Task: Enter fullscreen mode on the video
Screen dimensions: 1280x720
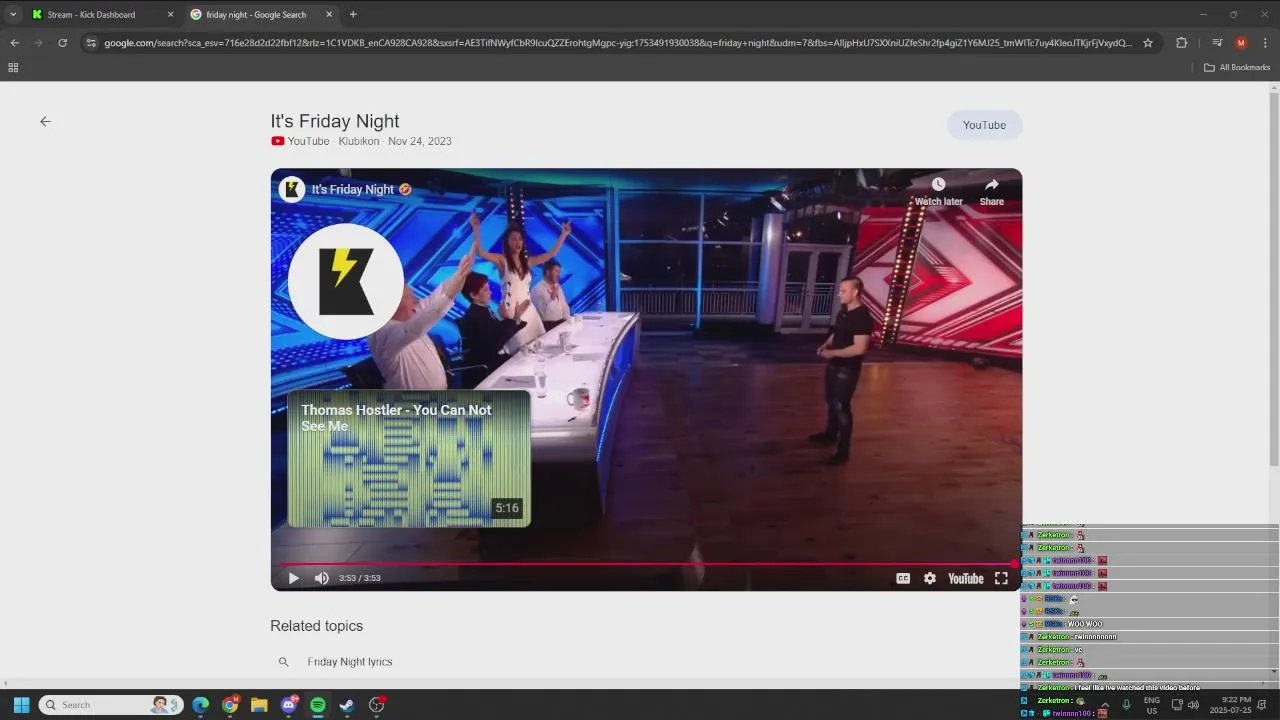Action: pos(1001,578)
